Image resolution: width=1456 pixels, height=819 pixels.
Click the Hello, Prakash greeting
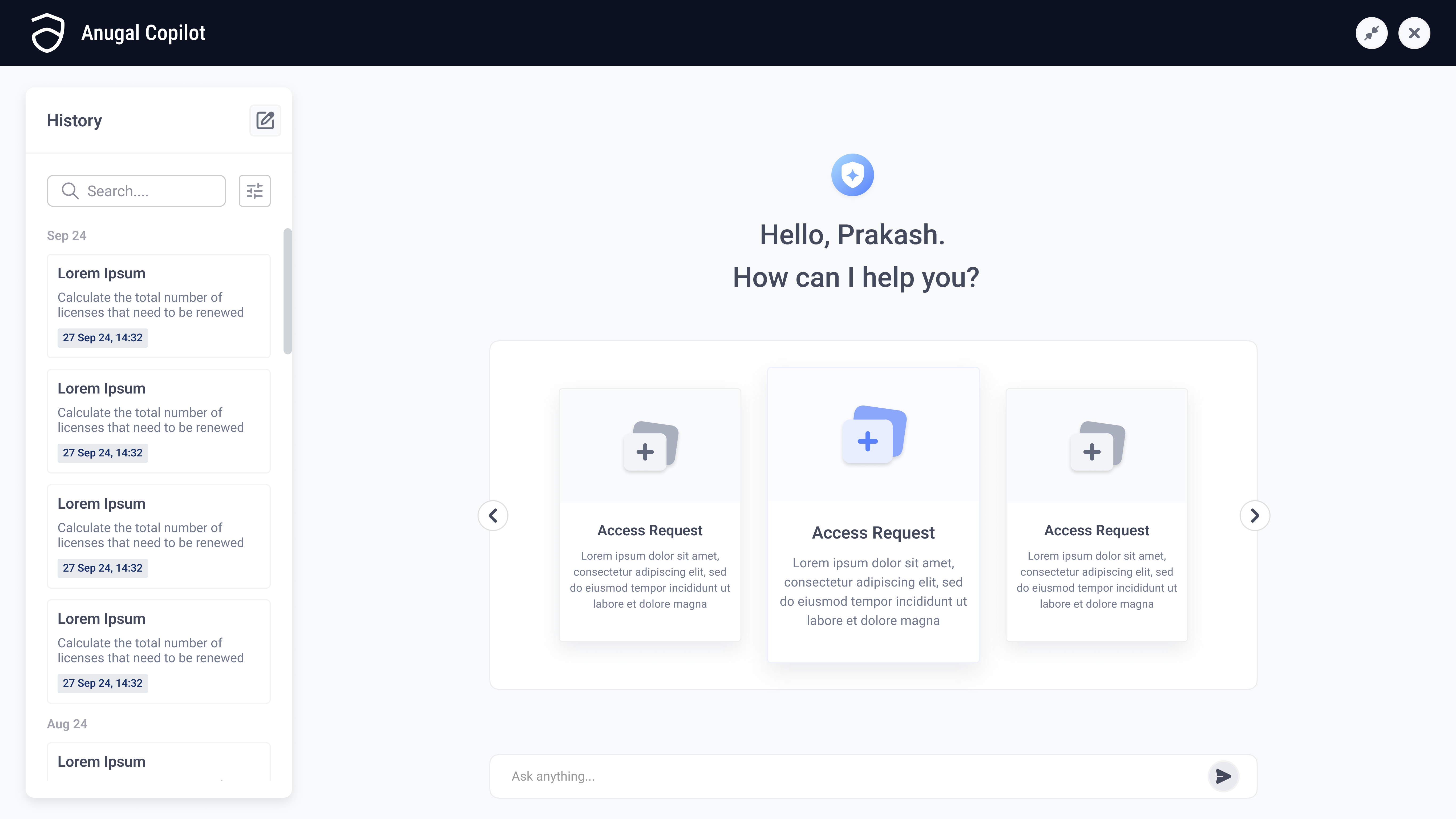852,235
